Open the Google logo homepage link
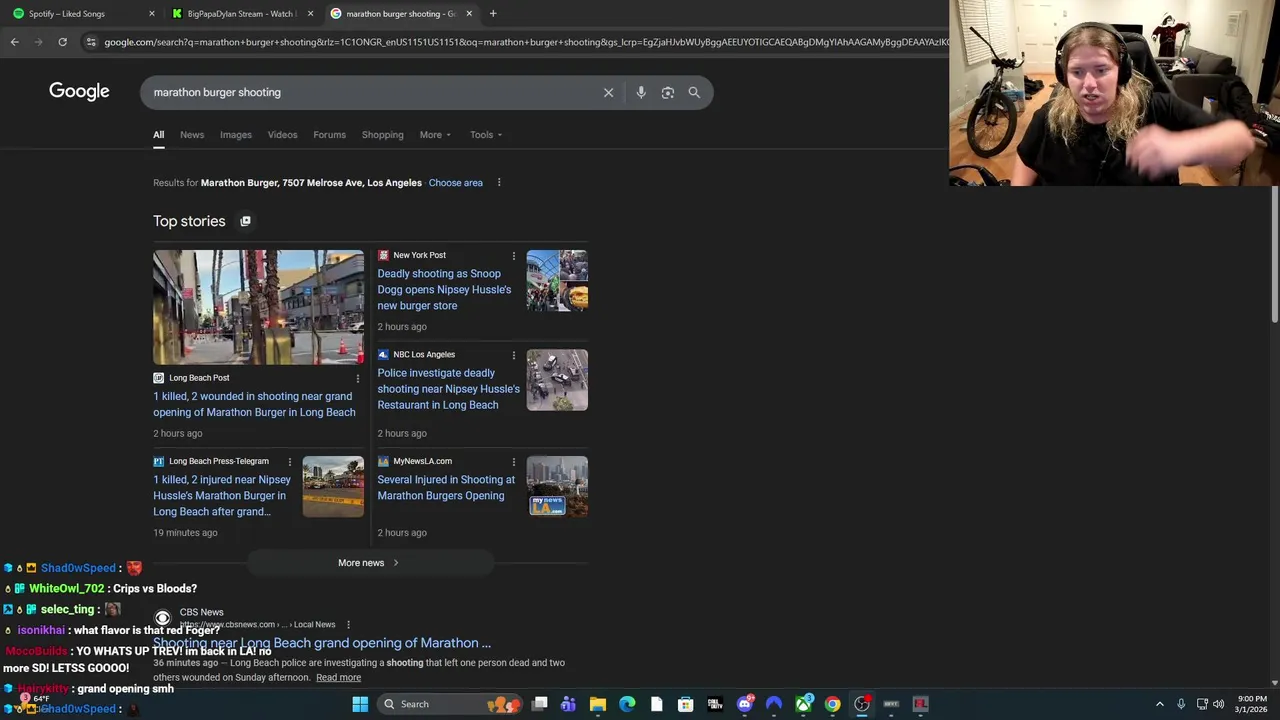Screen dimensions: 1280x720 [x=79, y=91]
